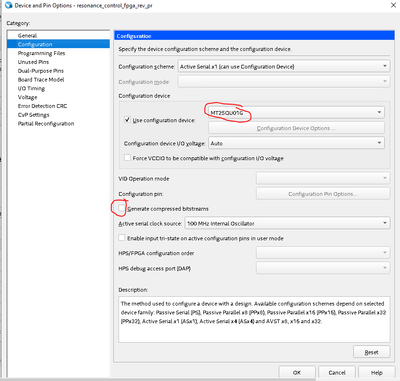Click the Reset button
This screenshot has height=381, width=400.
point(371,352)
